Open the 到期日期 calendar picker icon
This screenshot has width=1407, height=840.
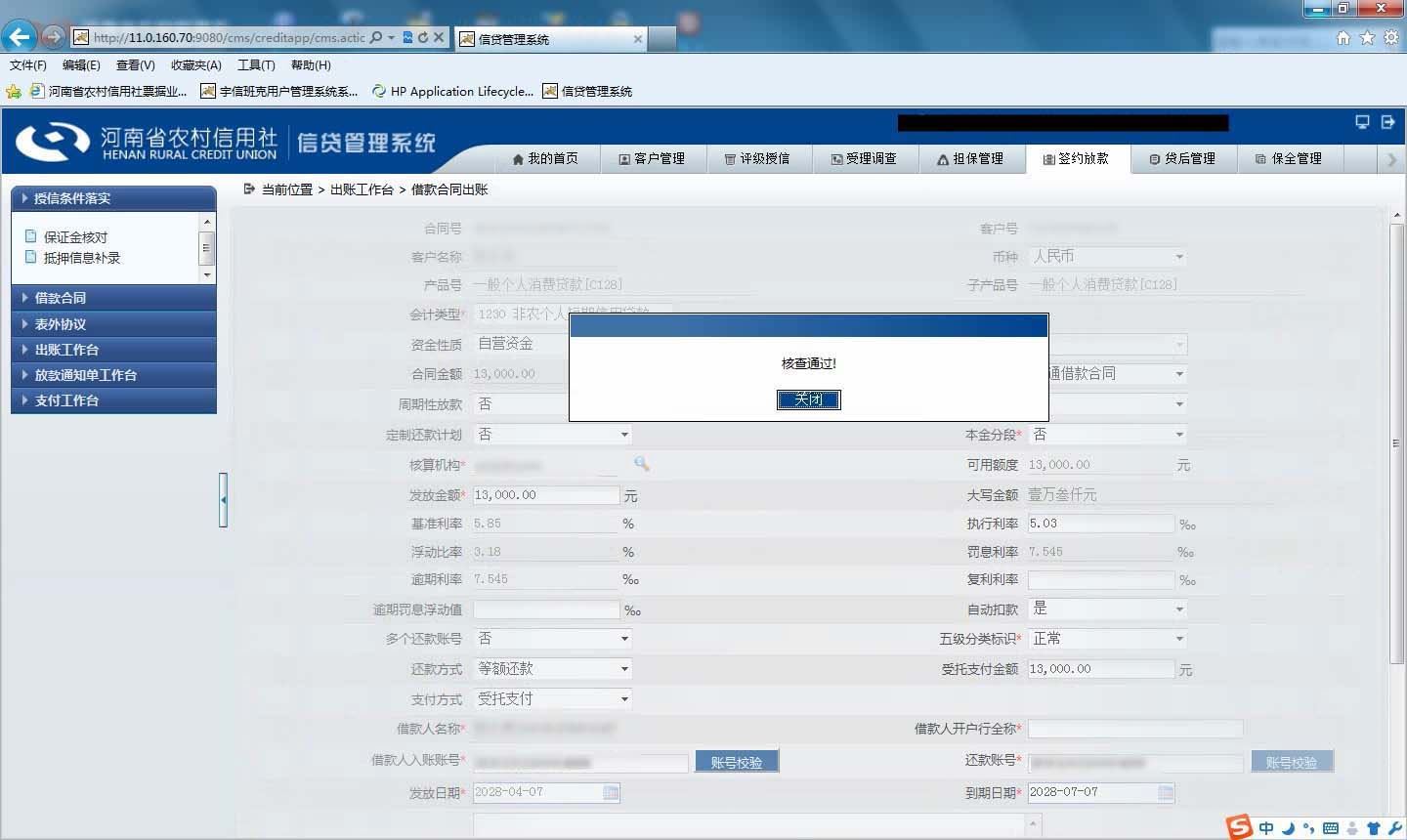pos(1166,792)
